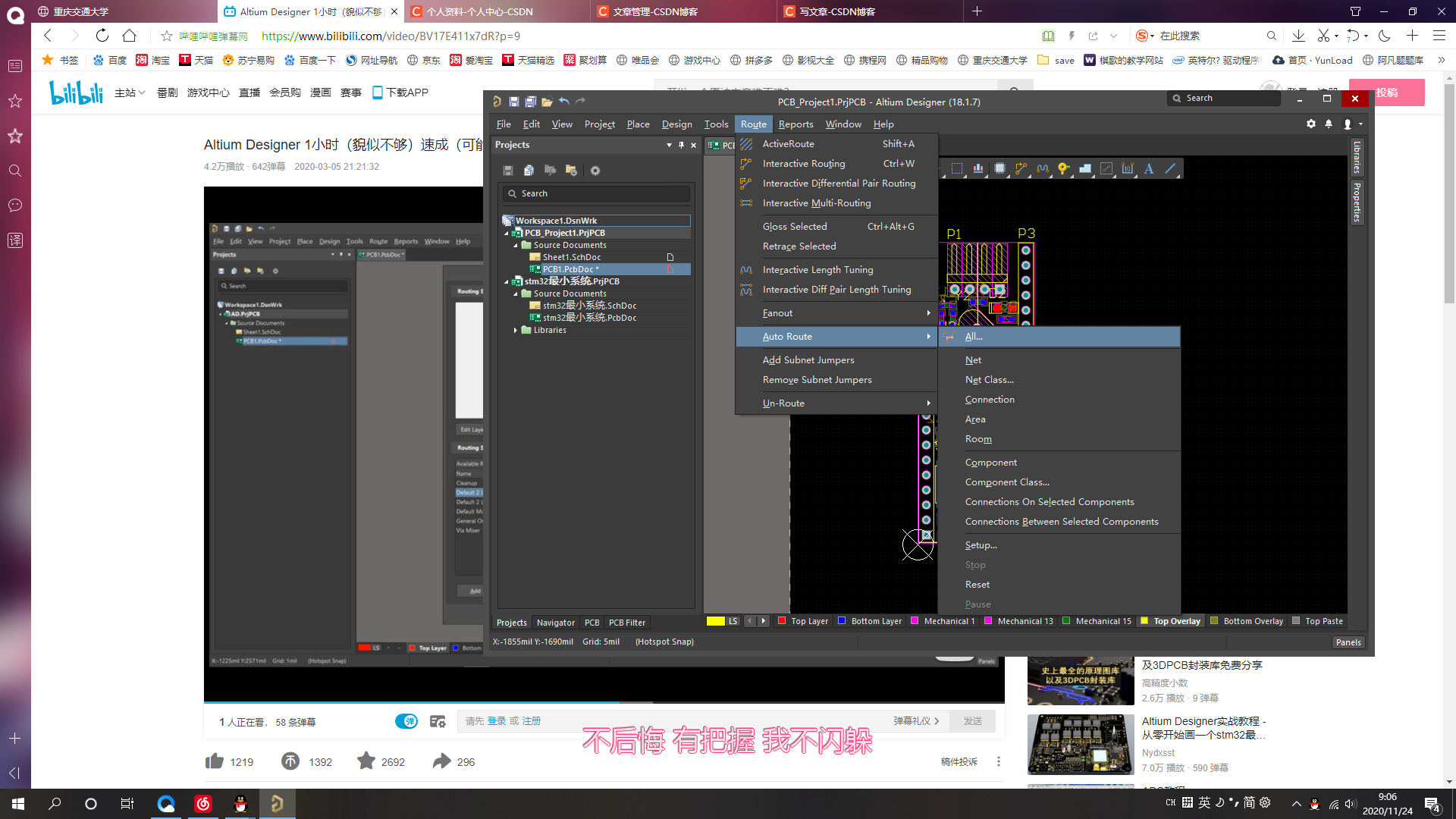The width and height of the screenshot is (1456, 819).
Task: Open the Altium Designer实战教程 video thumbnail
Action: pyautogui.click(x=1080, y=744)
